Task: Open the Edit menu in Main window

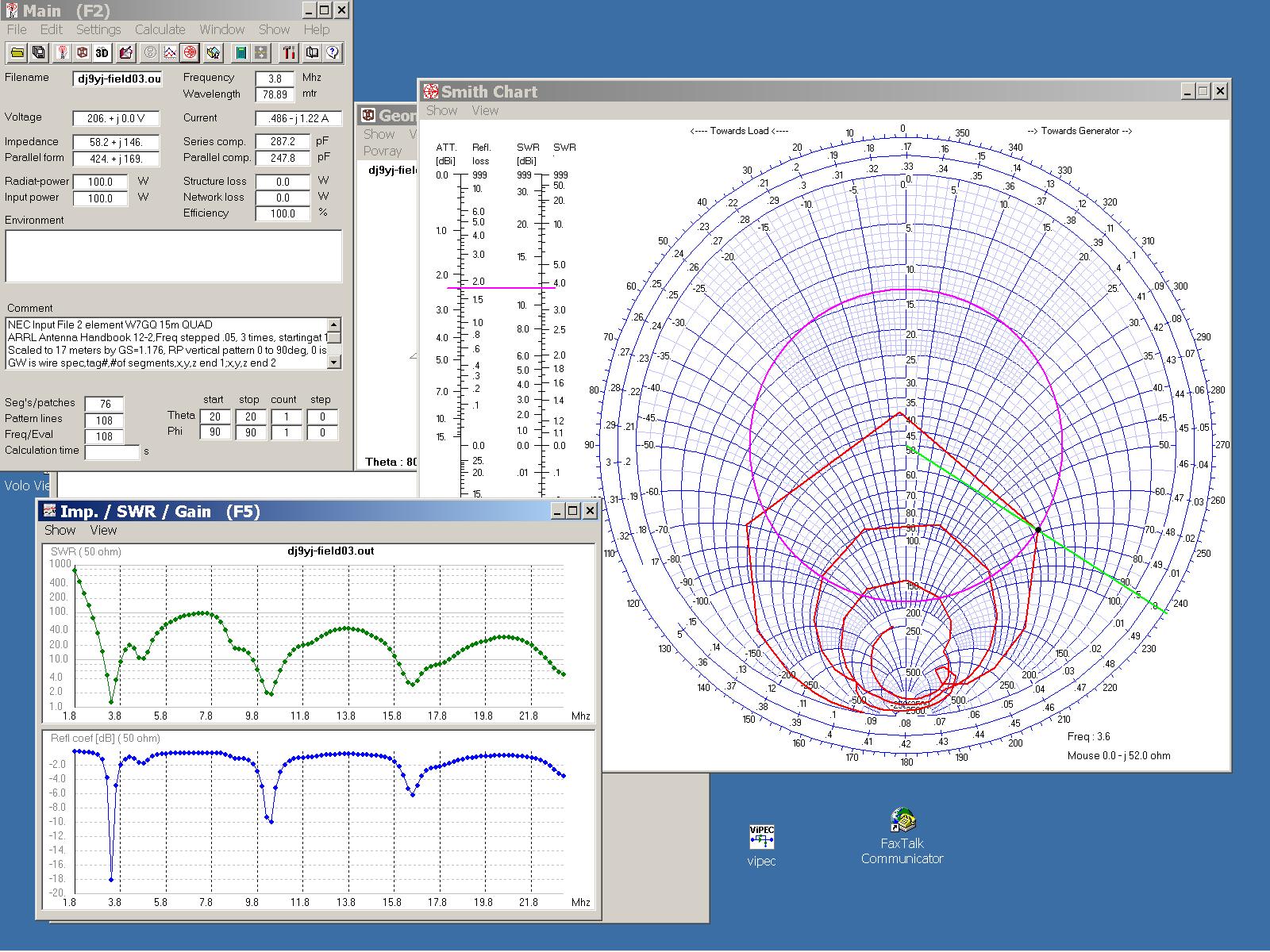Action: tap(51, 29)
